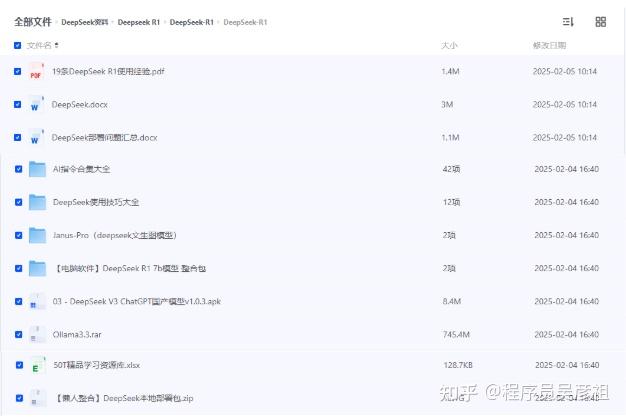Open 19条DeepSeek R1使用经验.pdf file name
This screenshot has width=626, height=419.
point(108,71)
